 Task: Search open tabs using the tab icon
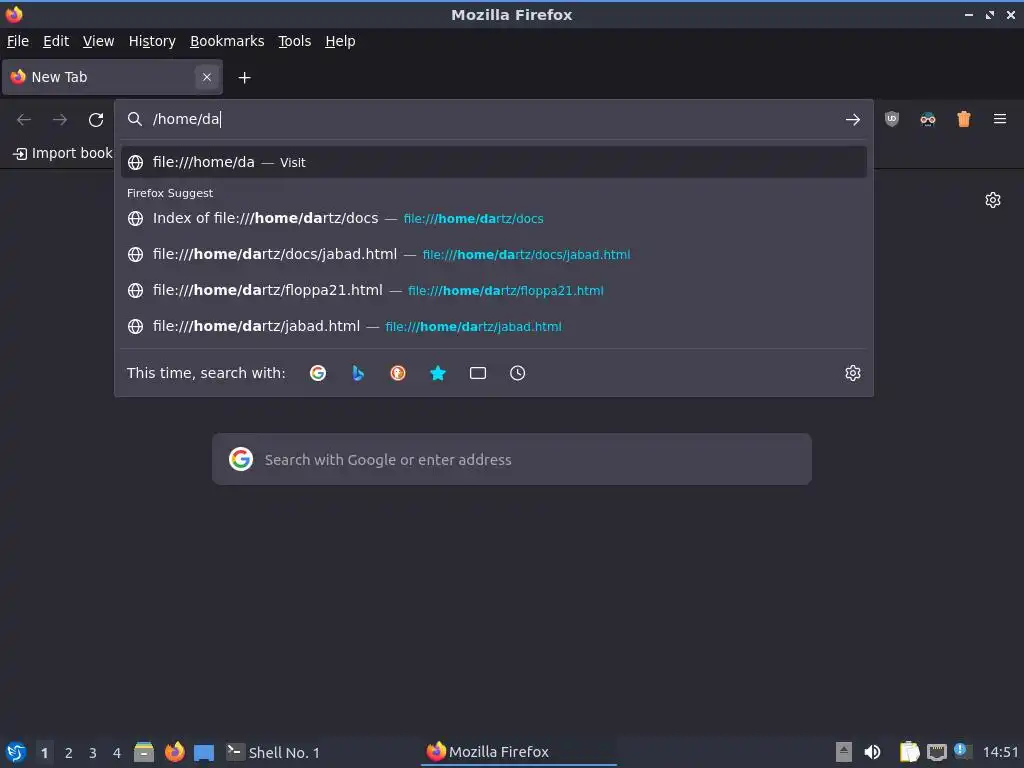click(x=477, y=373)
